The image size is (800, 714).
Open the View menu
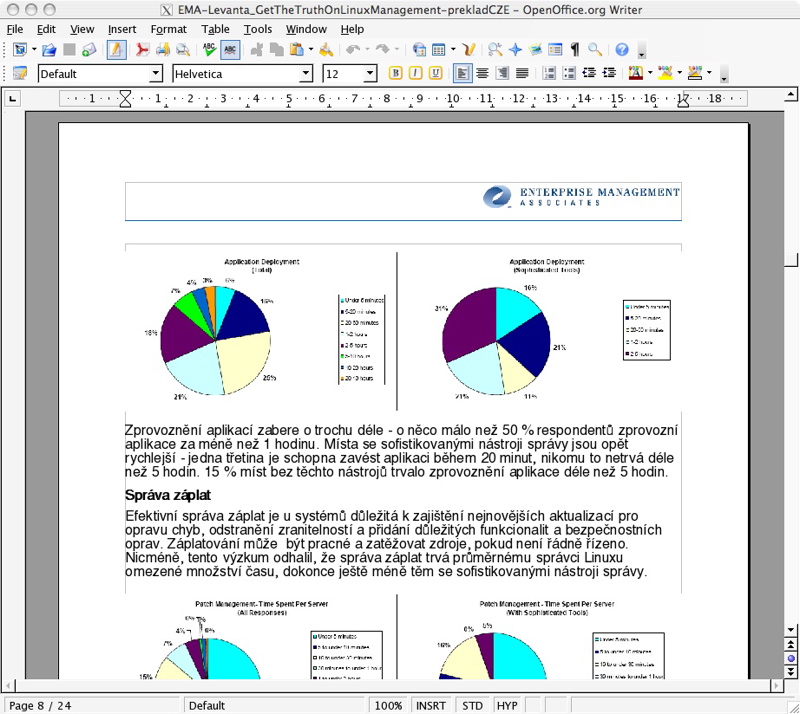[82, 30]
